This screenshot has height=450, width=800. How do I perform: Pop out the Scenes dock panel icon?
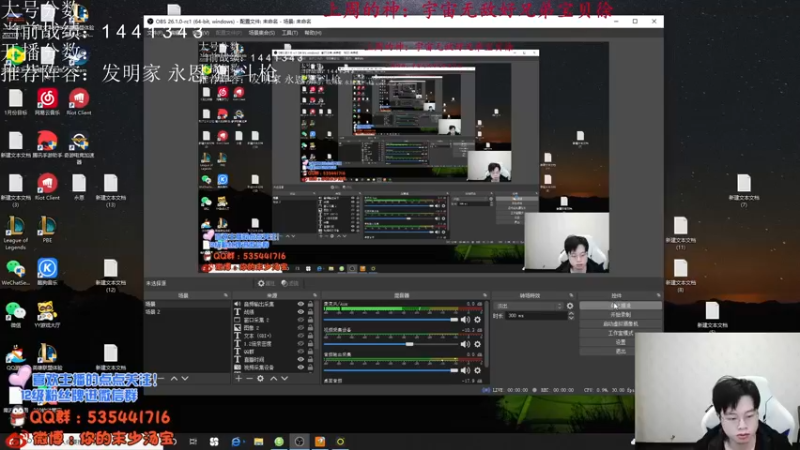(x=226, y=295)
